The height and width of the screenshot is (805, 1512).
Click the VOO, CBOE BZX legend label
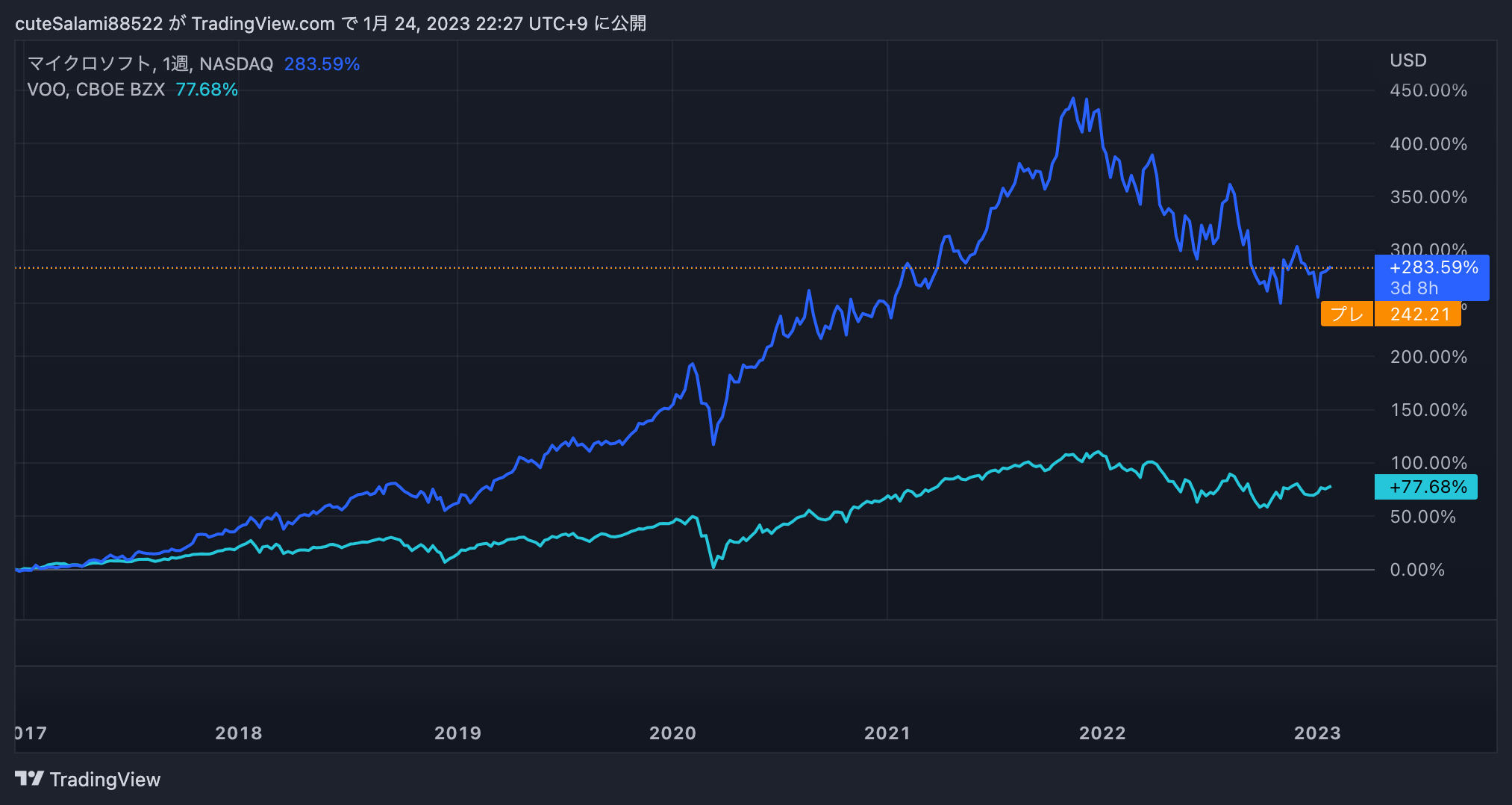tap(96, 90)
